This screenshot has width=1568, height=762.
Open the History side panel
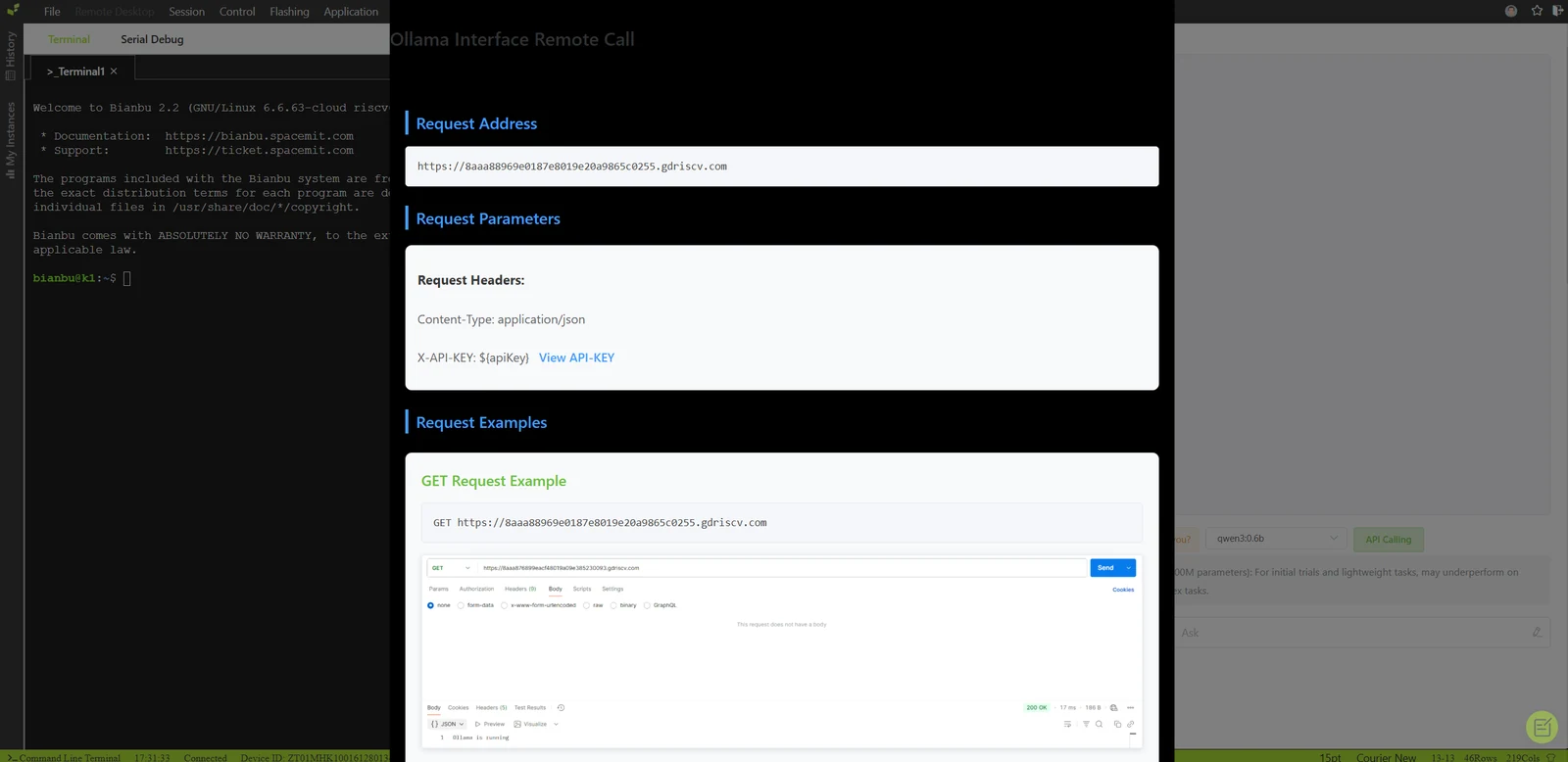[11, 56]
